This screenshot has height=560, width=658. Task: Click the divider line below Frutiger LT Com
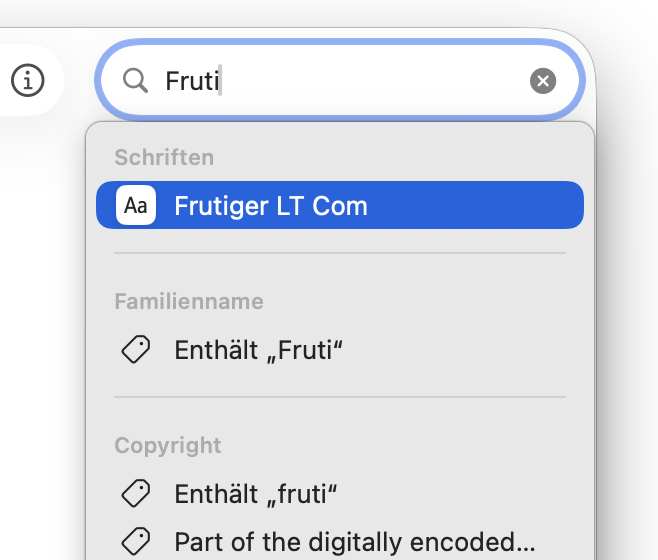[340, 253]
